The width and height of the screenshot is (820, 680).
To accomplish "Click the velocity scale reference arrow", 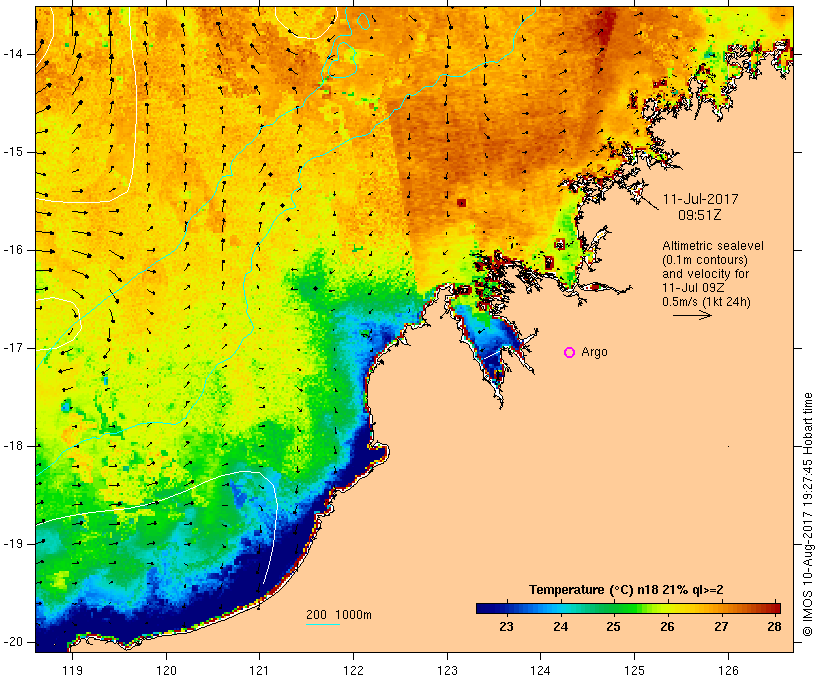I will tap(692, 315).
